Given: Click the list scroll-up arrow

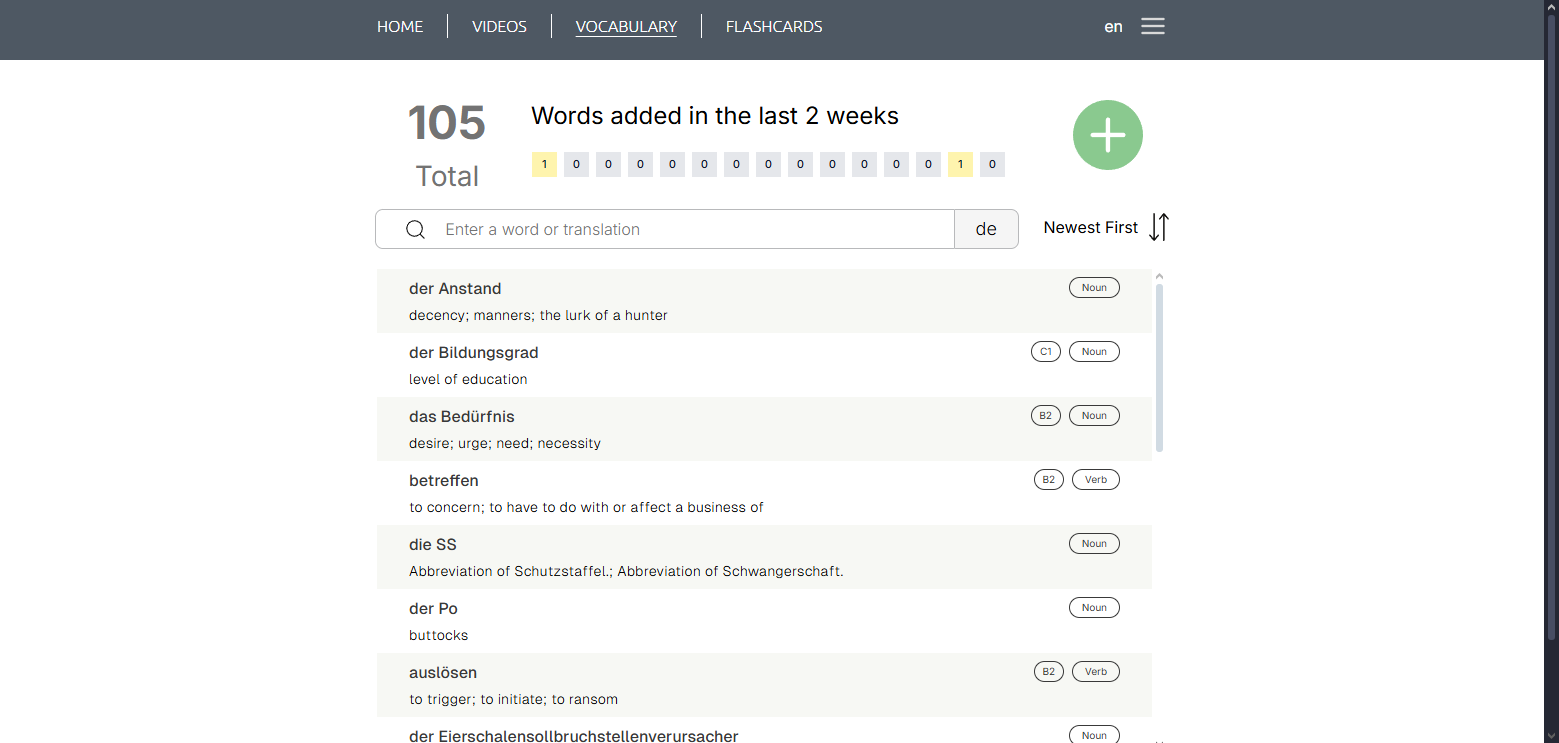Looking at the screenshot, I should (1159, 276).
